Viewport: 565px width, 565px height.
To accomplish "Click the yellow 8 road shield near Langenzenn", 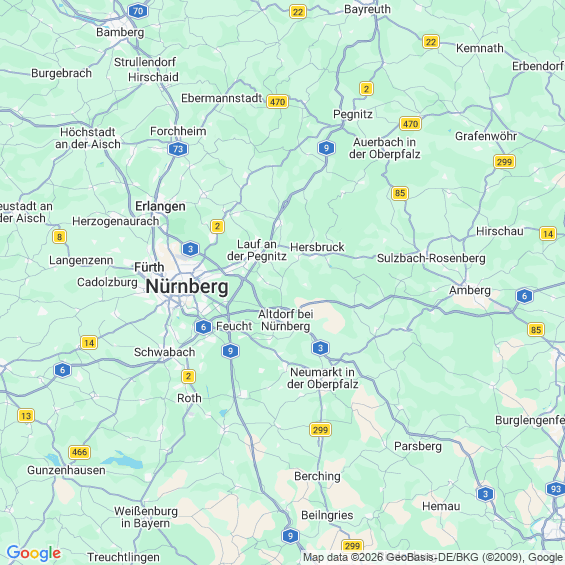I will pyautogui.click(x=59, y=237).
